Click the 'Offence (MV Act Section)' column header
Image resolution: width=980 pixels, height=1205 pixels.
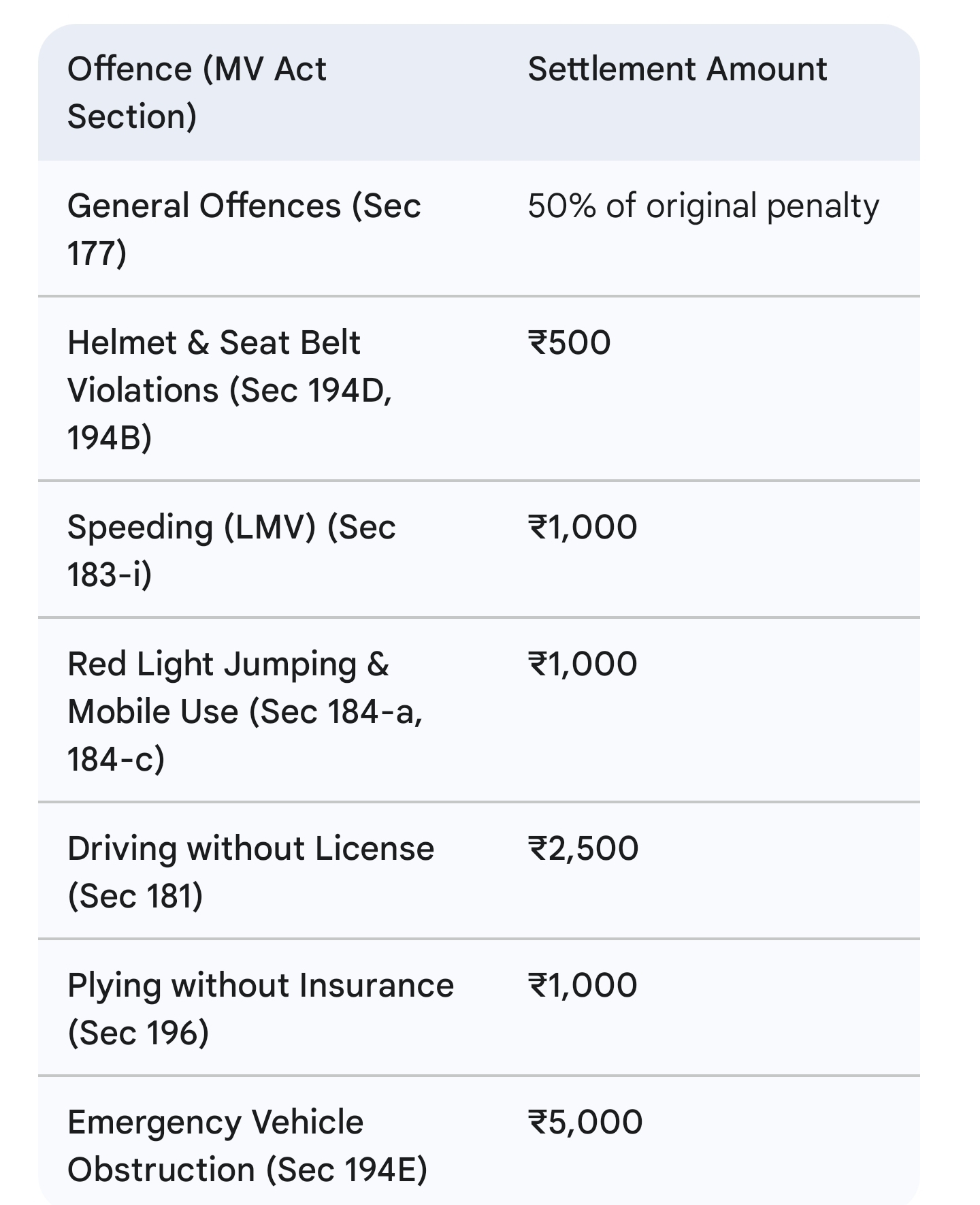click(x=197, y=93)
